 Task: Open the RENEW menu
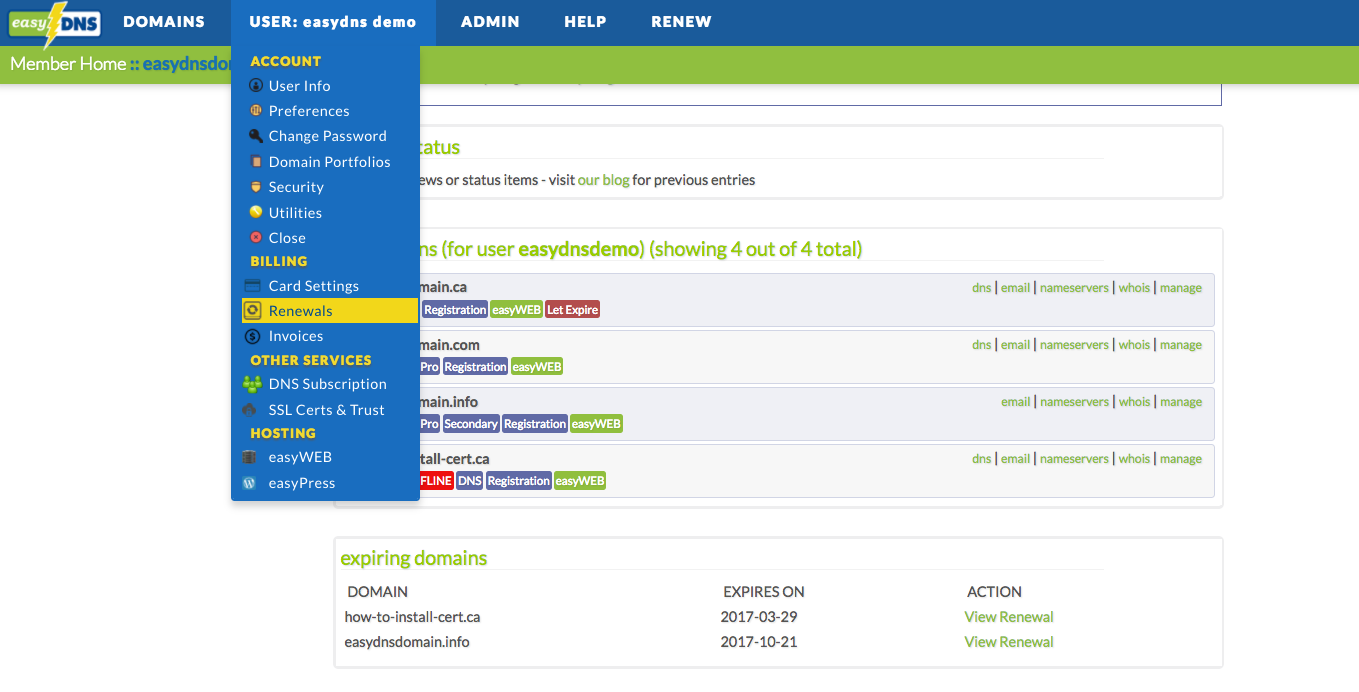pyautogui.click(x=681, y=22)
